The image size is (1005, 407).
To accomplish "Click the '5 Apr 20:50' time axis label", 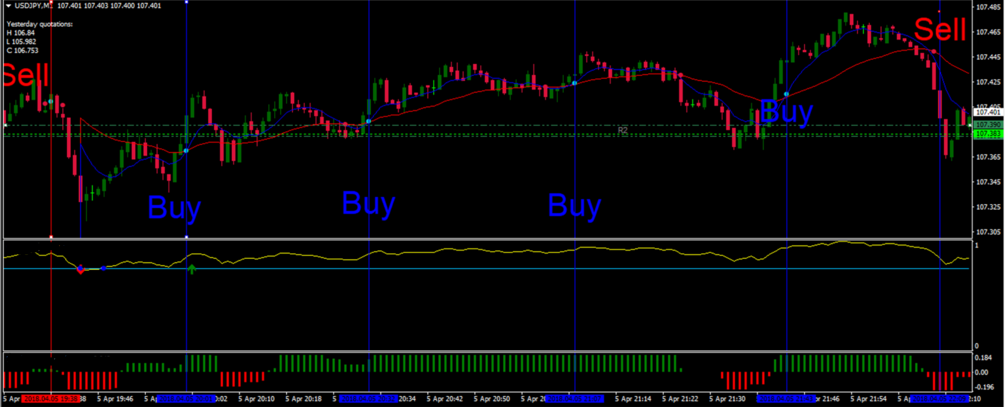I will click(490, 398).
